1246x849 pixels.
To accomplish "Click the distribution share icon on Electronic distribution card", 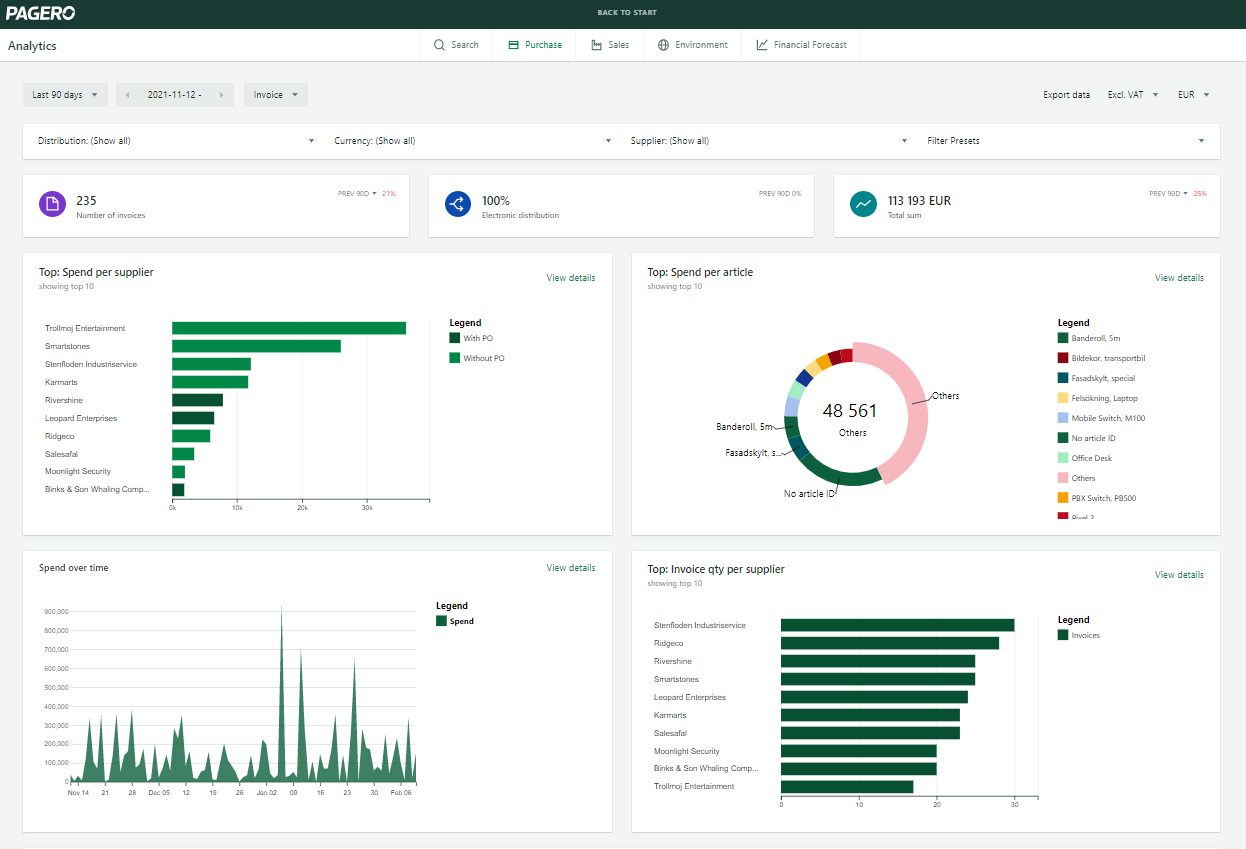I will click(x=457, y=203).
